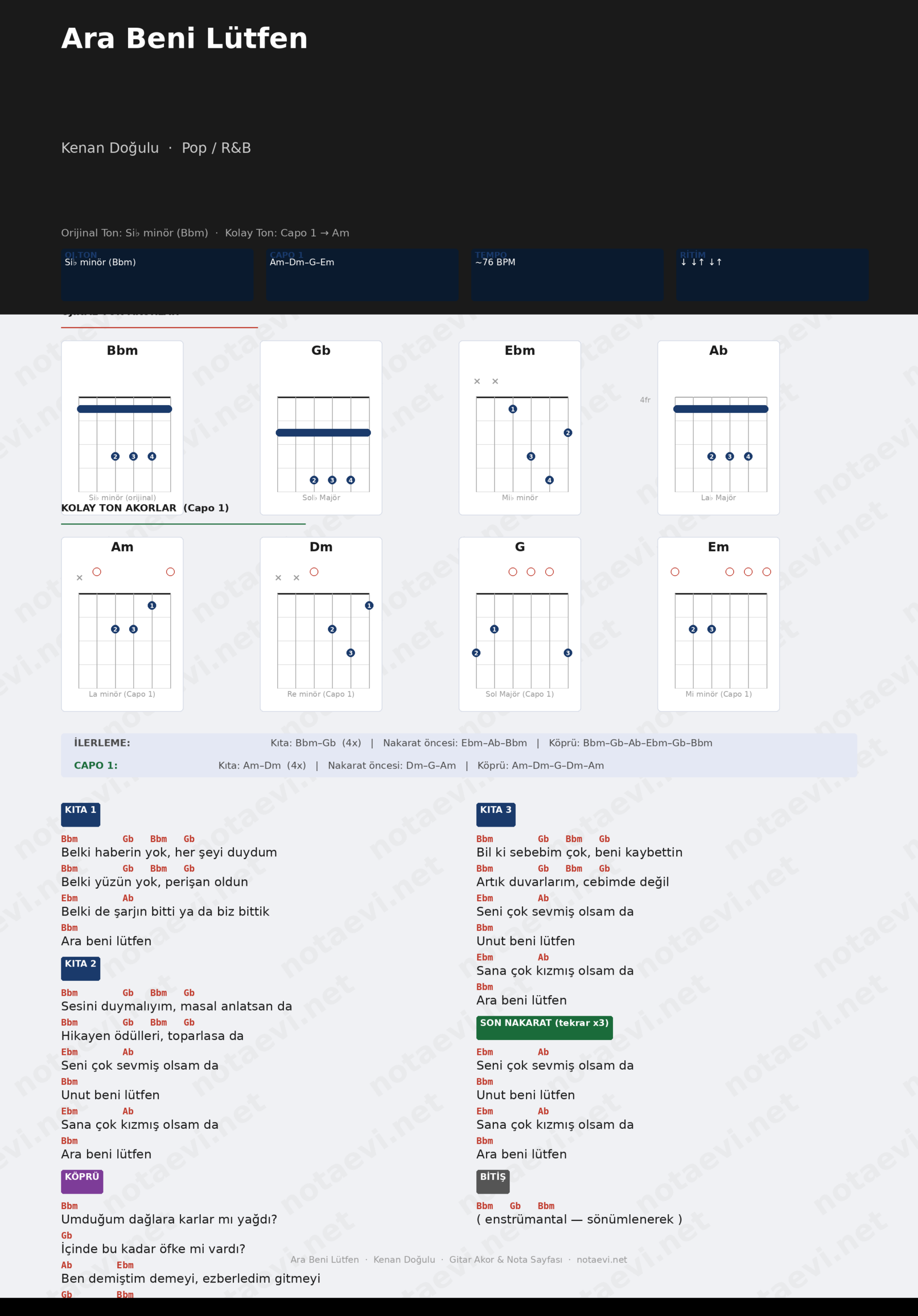Viewport: 918px width, 1316px height.
Task: Click the ~76 BPM tempo card
Action: tap(567, 274)
